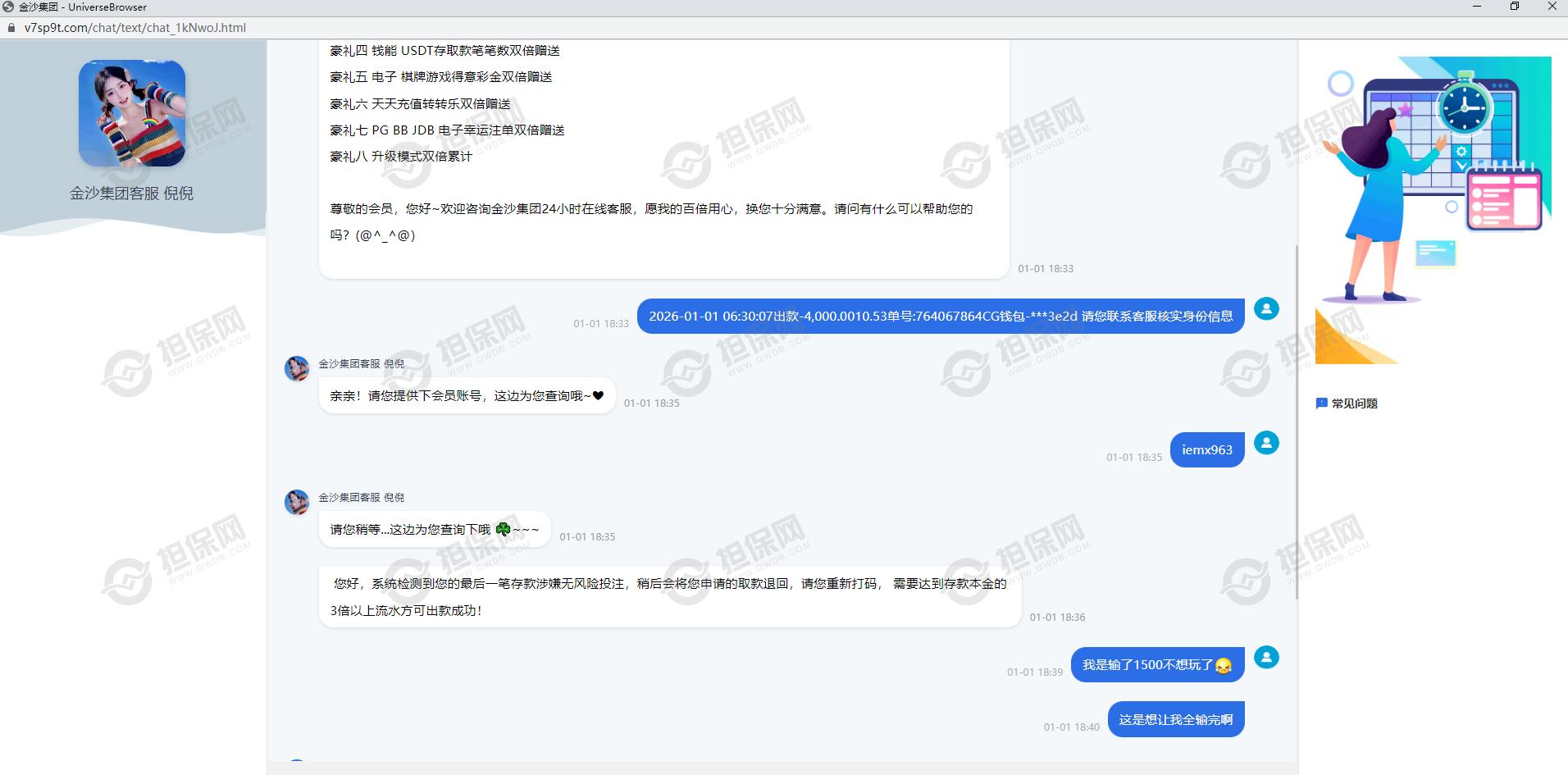Click the blue user avatar next to iemx963 reply

(1267, 442)
